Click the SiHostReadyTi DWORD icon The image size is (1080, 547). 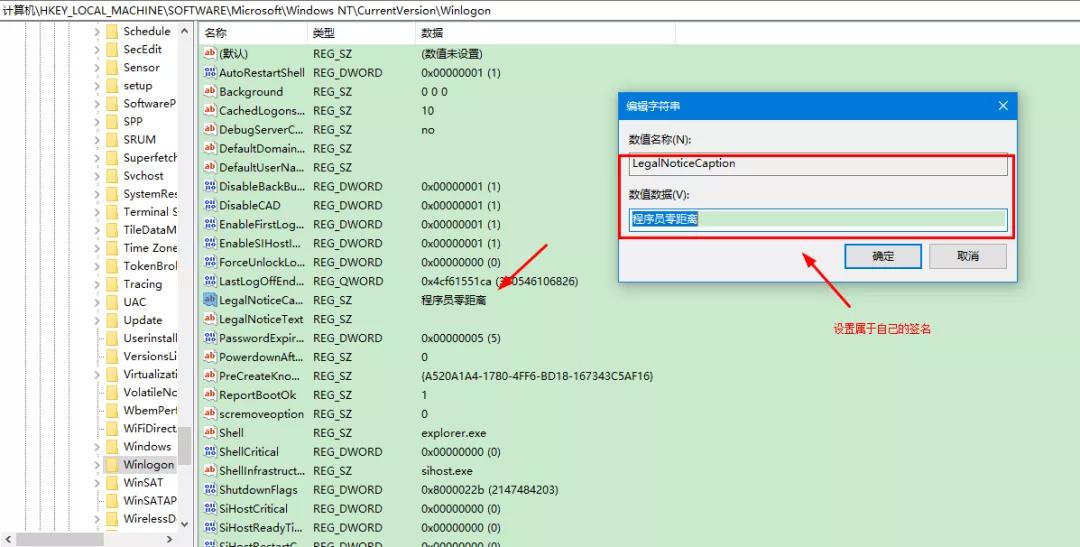210,527
